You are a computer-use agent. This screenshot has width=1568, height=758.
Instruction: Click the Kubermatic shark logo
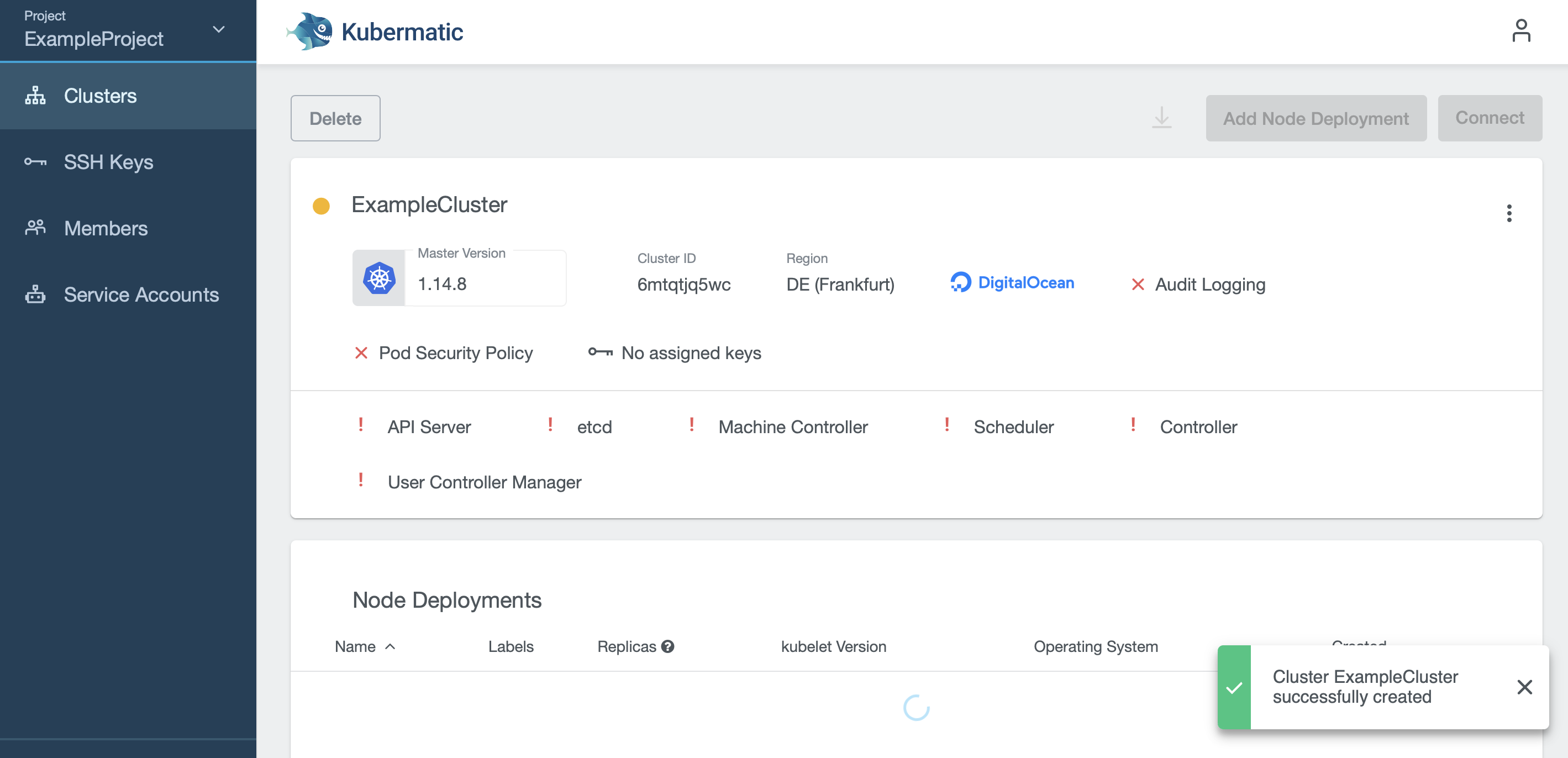point(310,31)
